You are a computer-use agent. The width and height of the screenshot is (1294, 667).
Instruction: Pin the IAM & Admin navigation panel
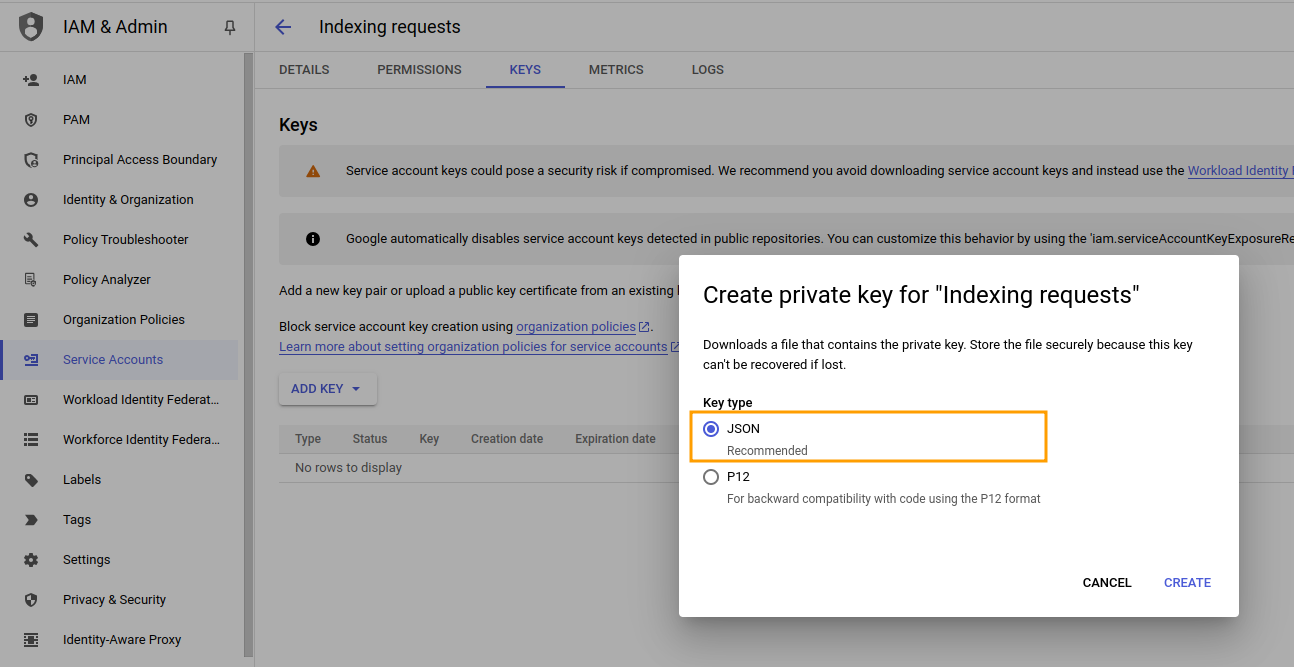tap(230, 27)
